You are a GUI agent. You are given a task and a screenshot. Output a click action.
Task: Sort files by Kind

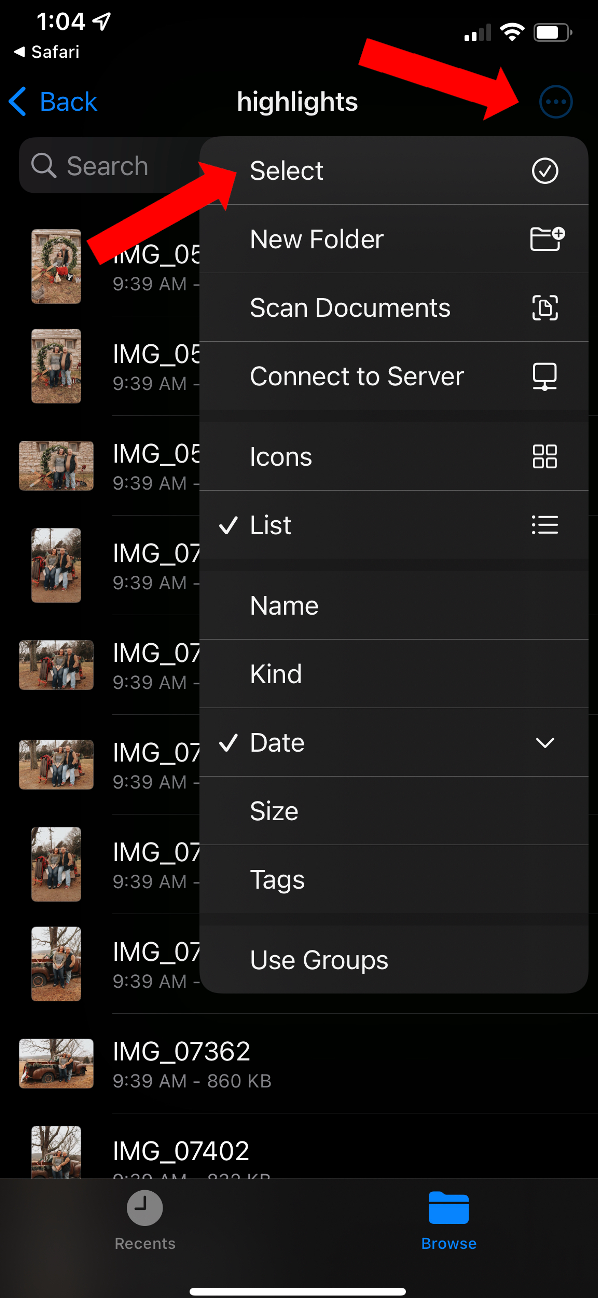coord(394,674)
